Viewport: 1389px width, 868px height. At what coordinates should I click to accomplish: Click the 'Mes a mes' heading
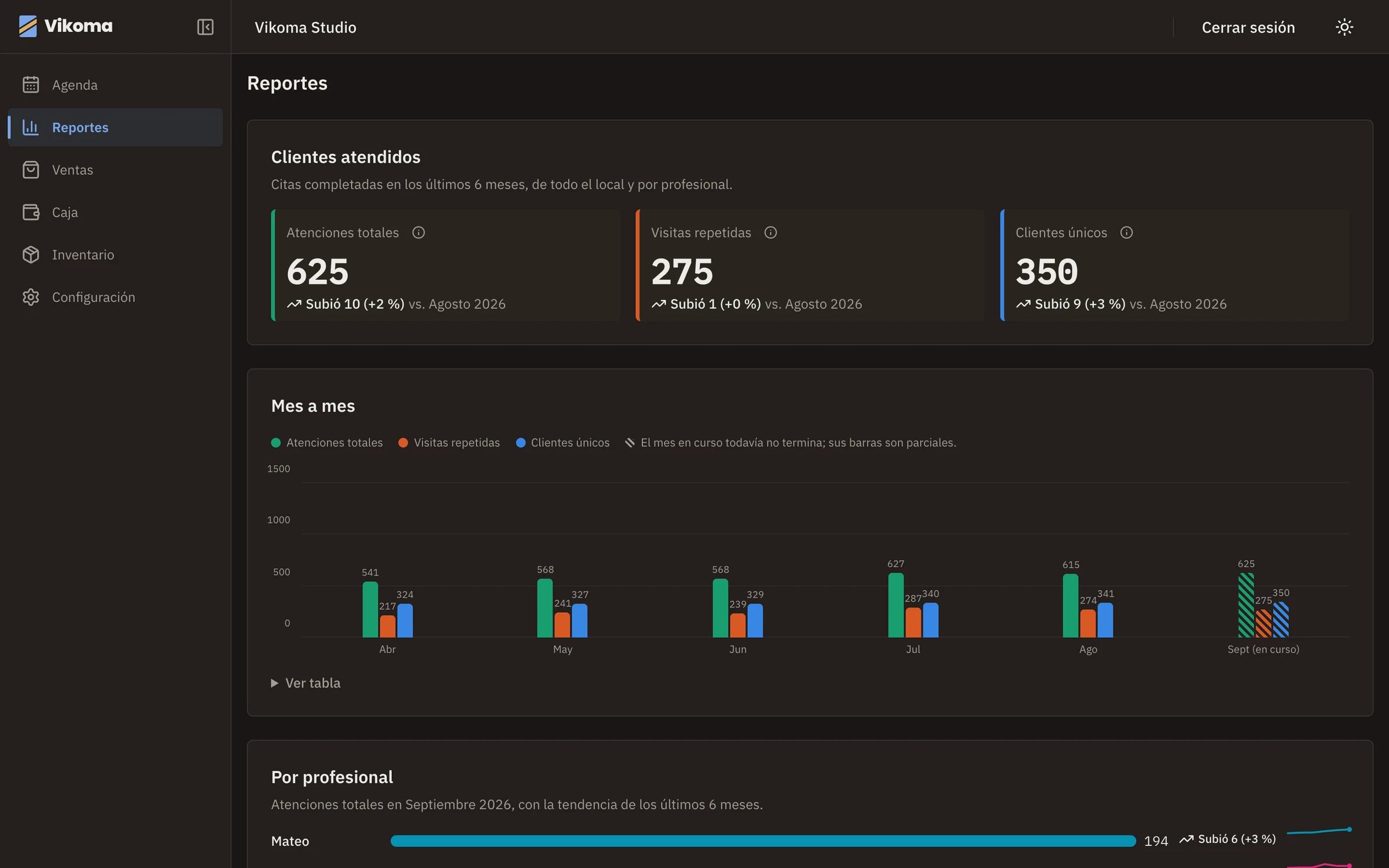tap(313, 406)
